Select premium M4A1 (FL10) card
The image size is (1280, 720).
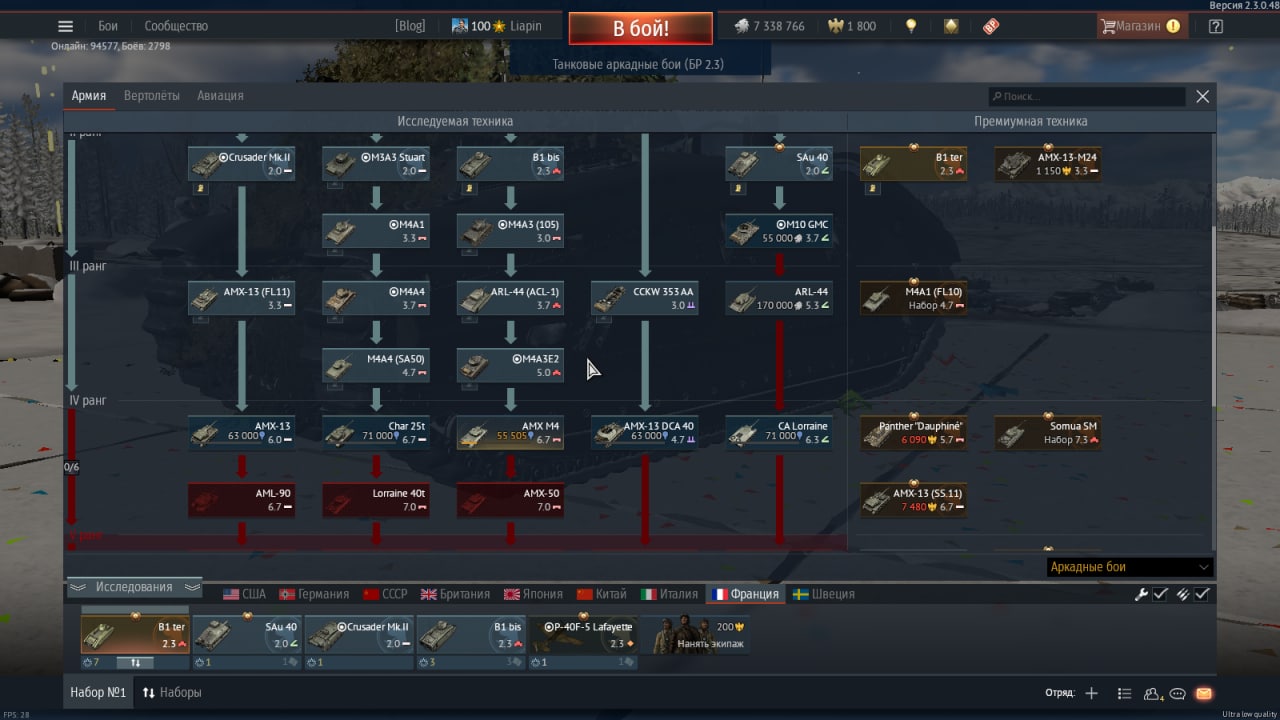tap(913, 298)
